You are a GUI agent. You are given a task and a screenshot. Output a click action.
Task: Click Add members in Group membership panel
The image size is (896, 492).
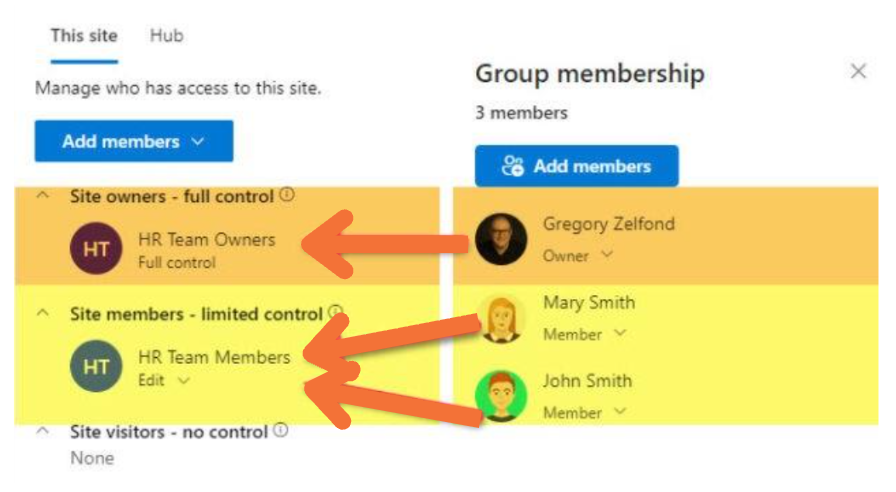coord(577,166)
